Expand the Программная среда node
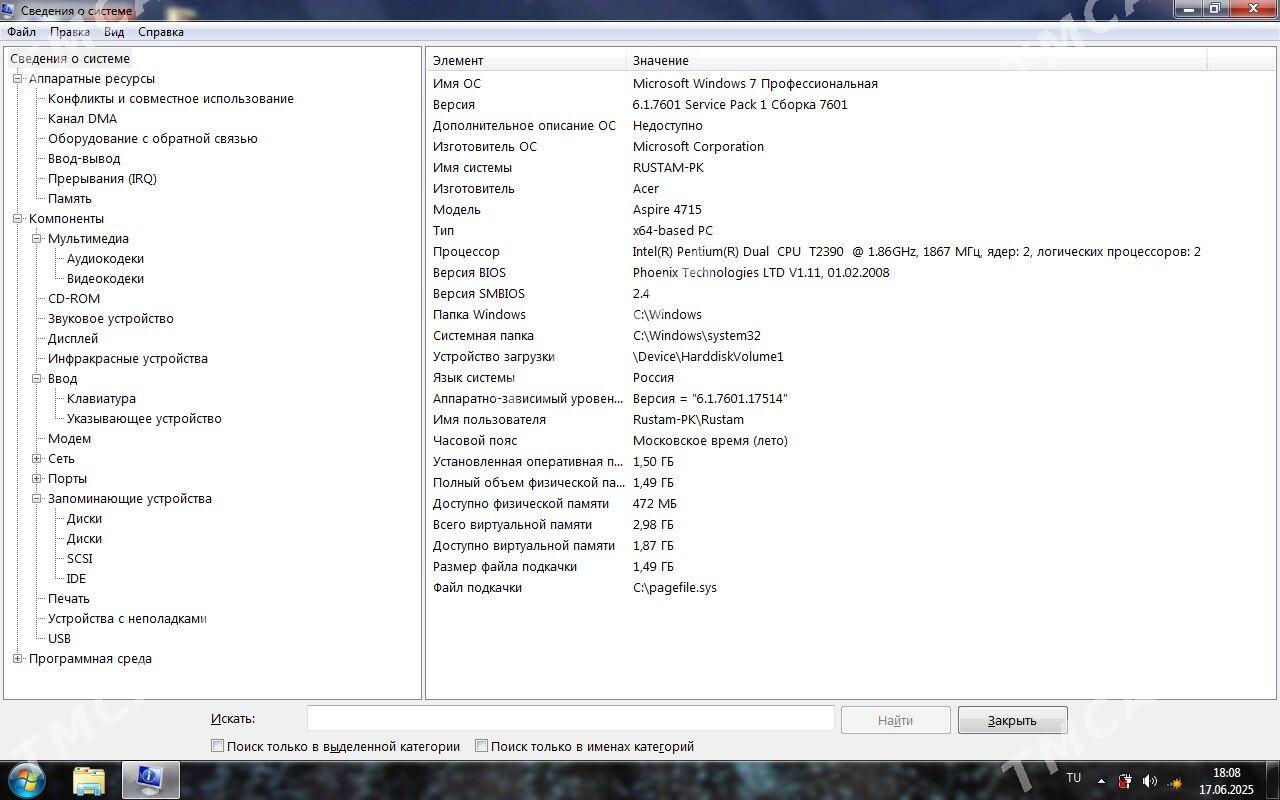 click(x=17, y=659)
